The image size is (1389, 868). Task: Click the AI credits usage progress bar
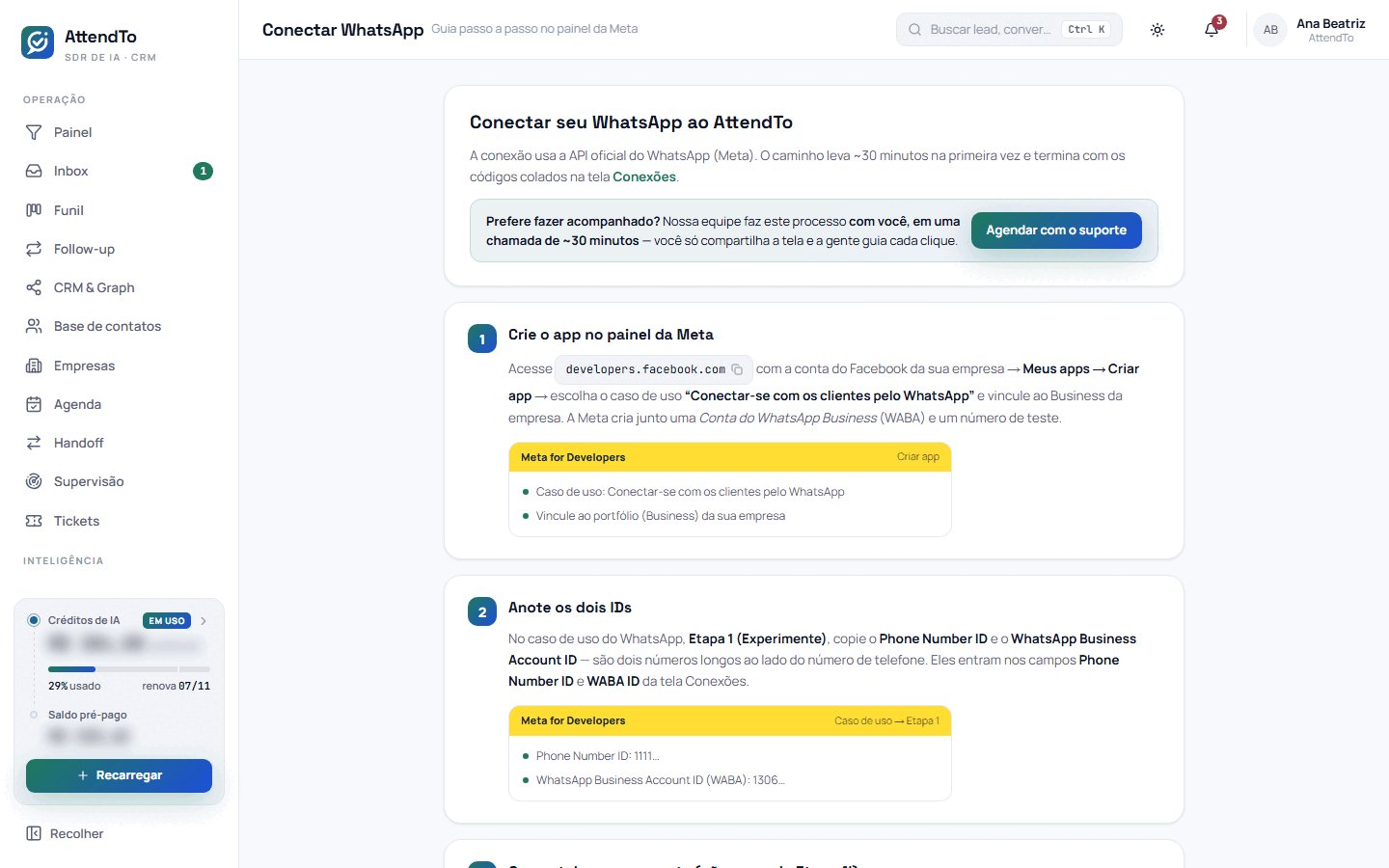(129, 669)
